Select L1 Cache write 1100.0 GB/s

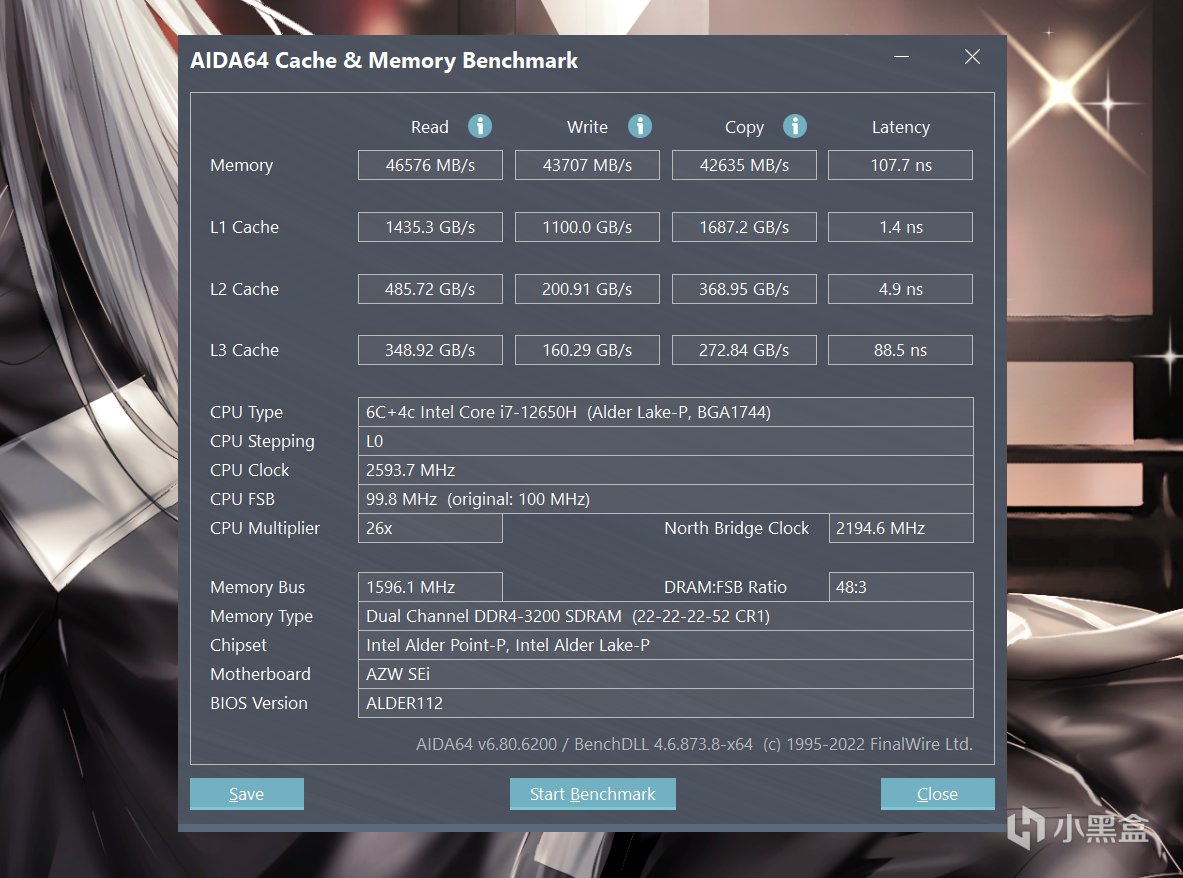(x=587, y=227)
